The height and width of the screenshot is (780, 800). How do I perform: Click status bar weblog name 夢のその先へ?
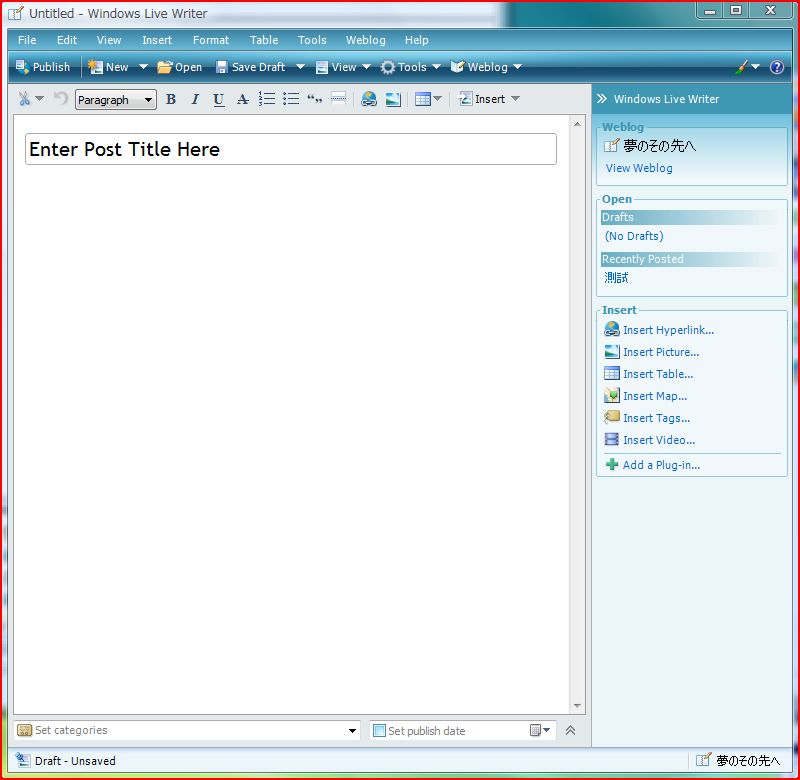(x=748, y=761)
